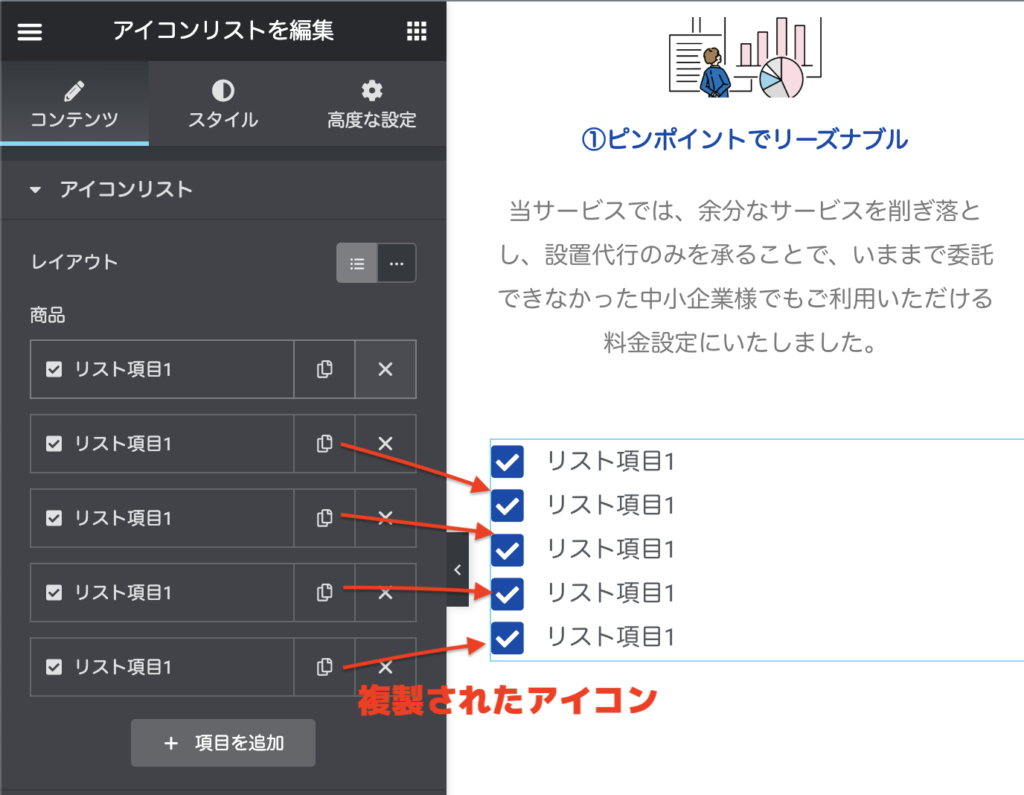Screen dimensions: 1024x795
Task: Collapse the editor panel with the arrow handle
Action: 457,570
